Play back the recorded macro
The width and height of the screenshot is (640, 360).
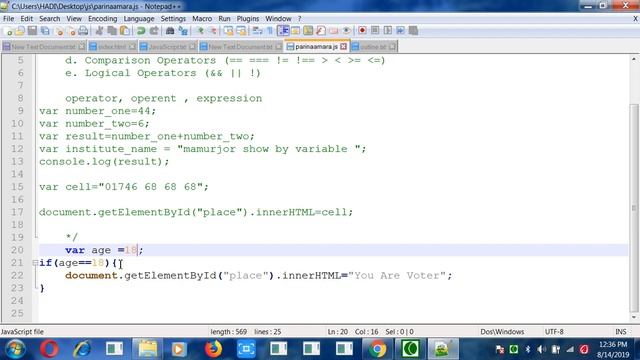[387, 31]
